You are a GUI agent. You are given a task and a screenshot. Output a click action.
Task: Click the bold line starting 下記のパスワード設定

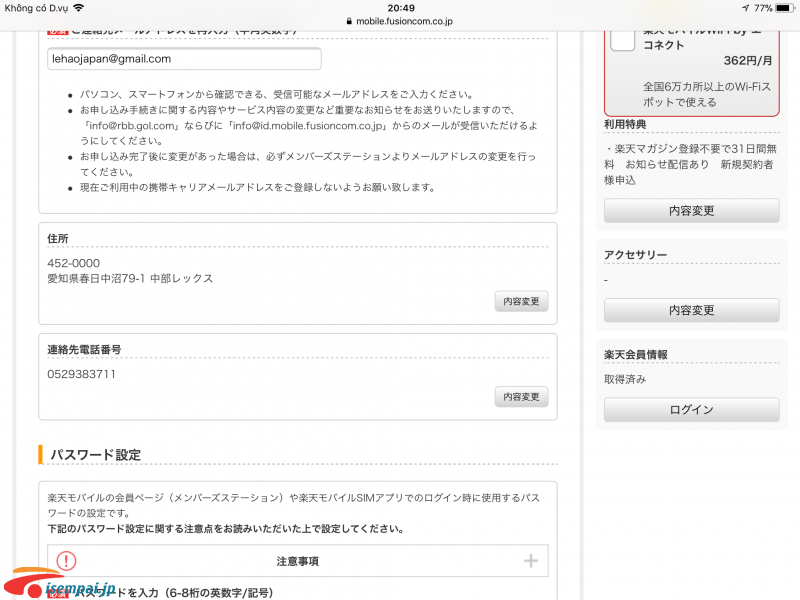click(226, 529)
